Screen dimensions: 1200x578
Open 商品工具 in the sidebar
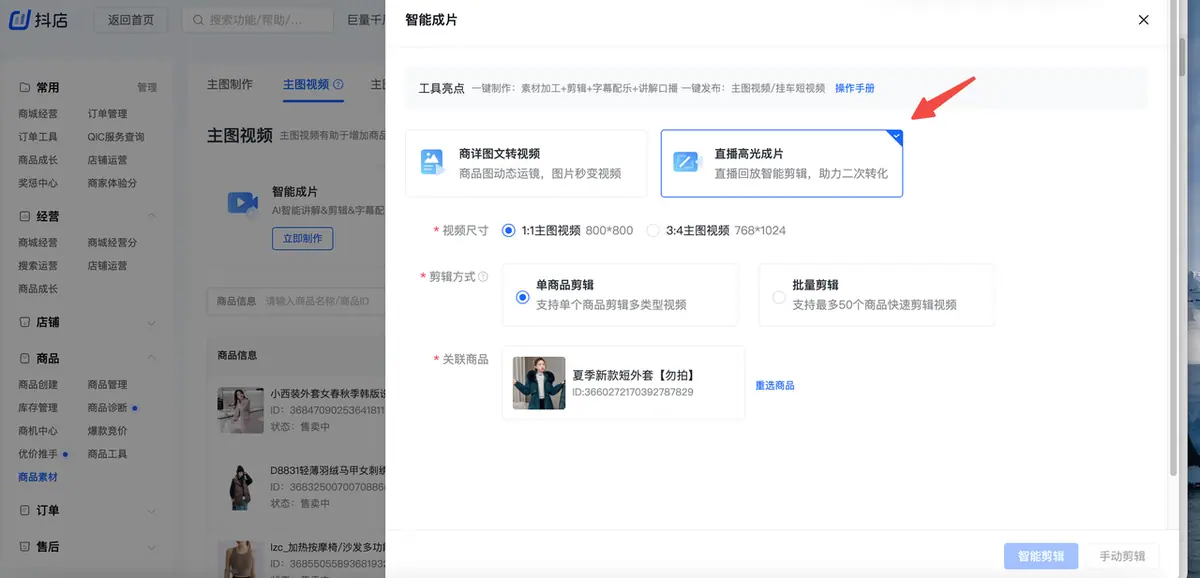coord(107,454)
